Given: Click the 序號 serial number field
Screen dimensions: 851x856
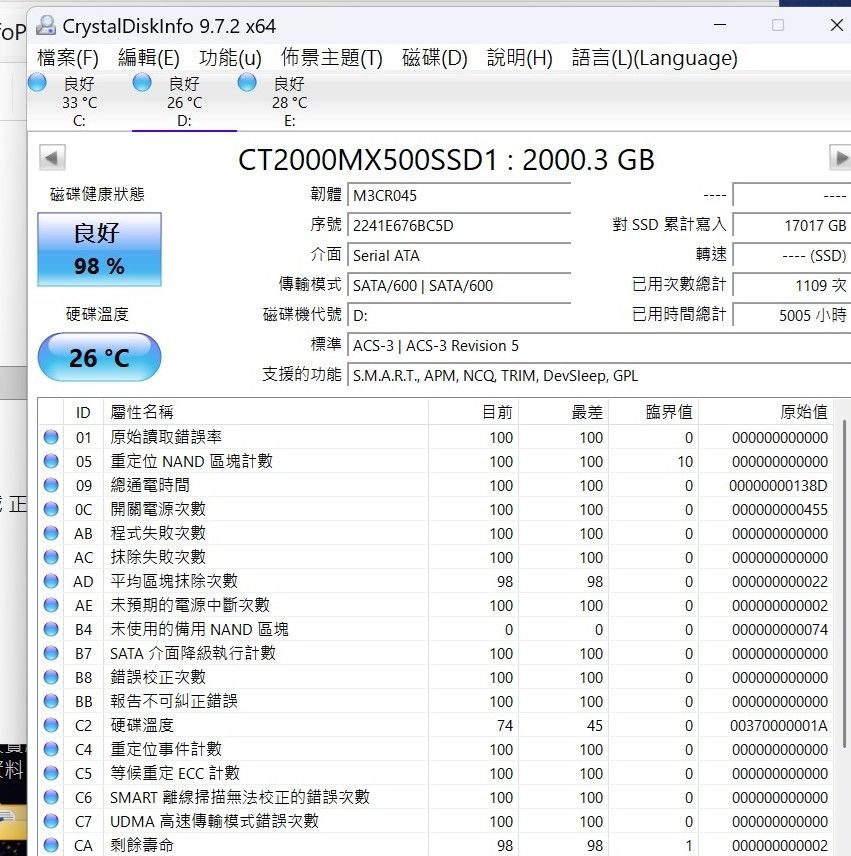Looking at the screenshot, I should pos(459,225).
